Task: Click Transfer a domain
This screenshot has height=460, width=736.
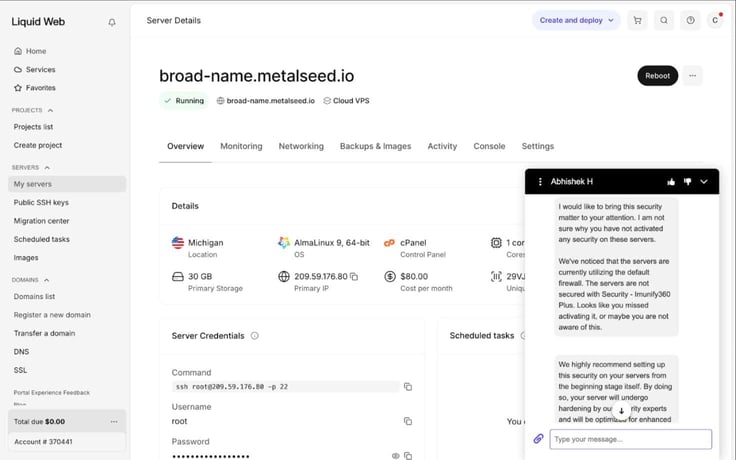Action: pyautogui.click(x=44, y=333)
